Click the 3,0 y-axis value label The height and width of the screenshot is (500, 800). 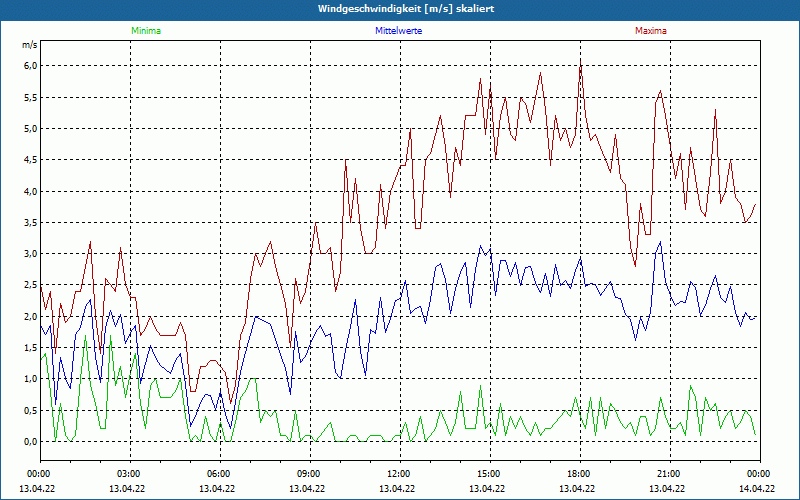[x=29, y=254]
